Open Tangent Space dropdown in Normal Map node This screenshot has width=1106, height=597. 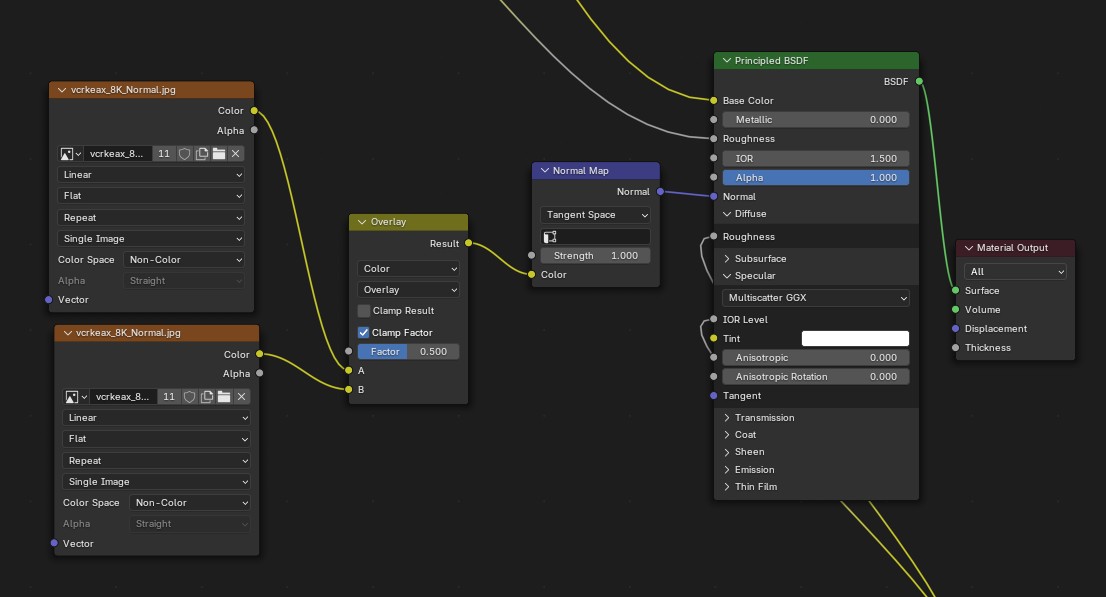tap(595, 215)
